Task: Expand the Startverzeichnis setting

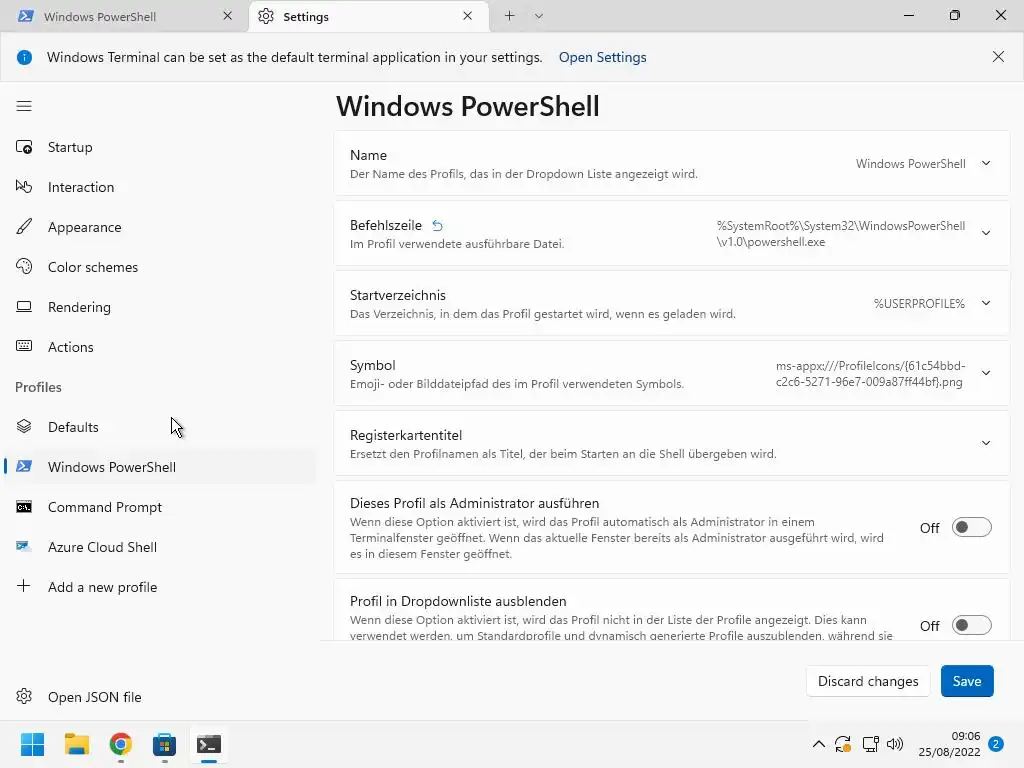Action: (x=986, y=303)
